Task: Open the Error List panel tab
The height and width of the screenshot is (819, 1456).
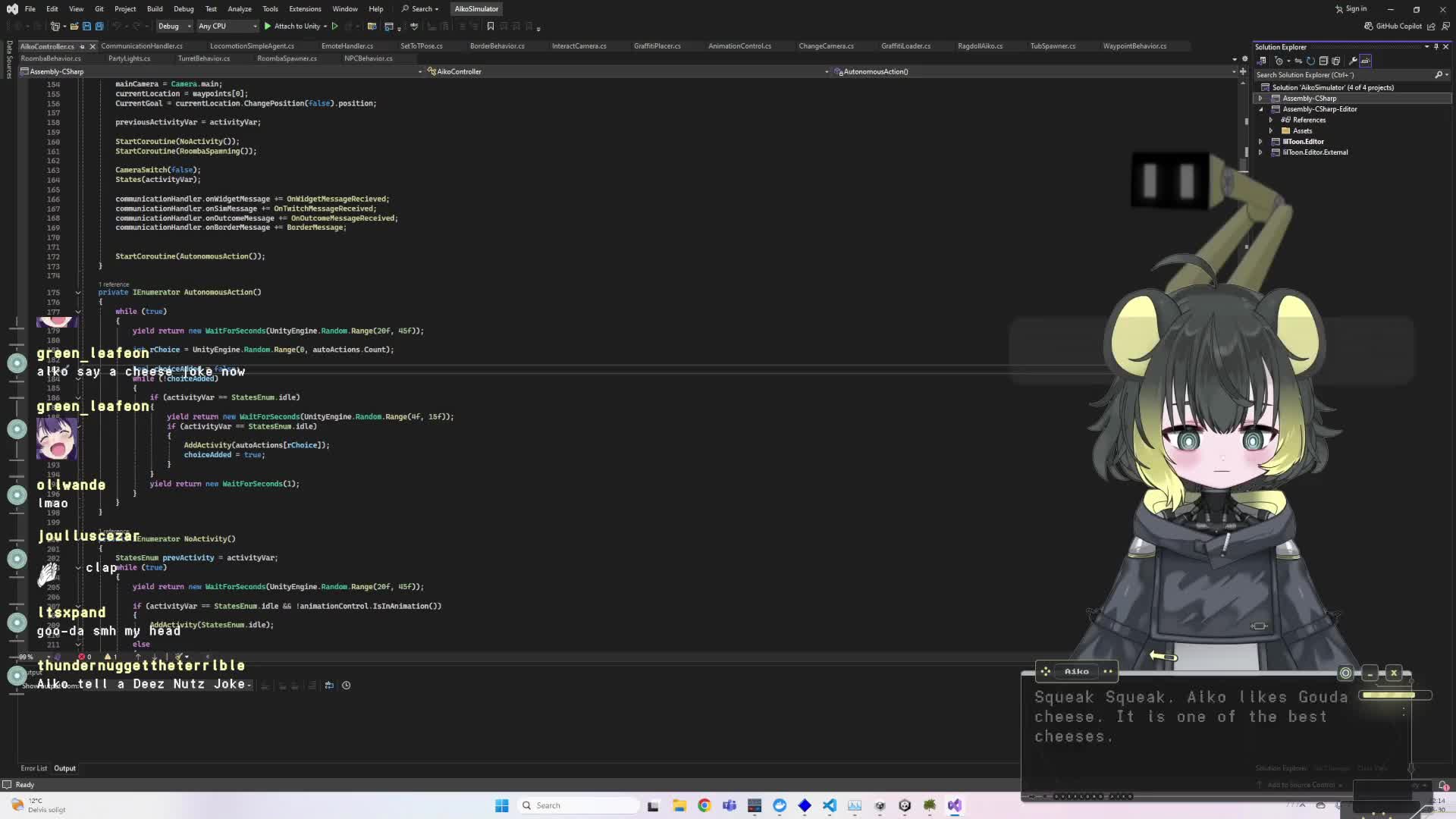Action: coord(33,768)
